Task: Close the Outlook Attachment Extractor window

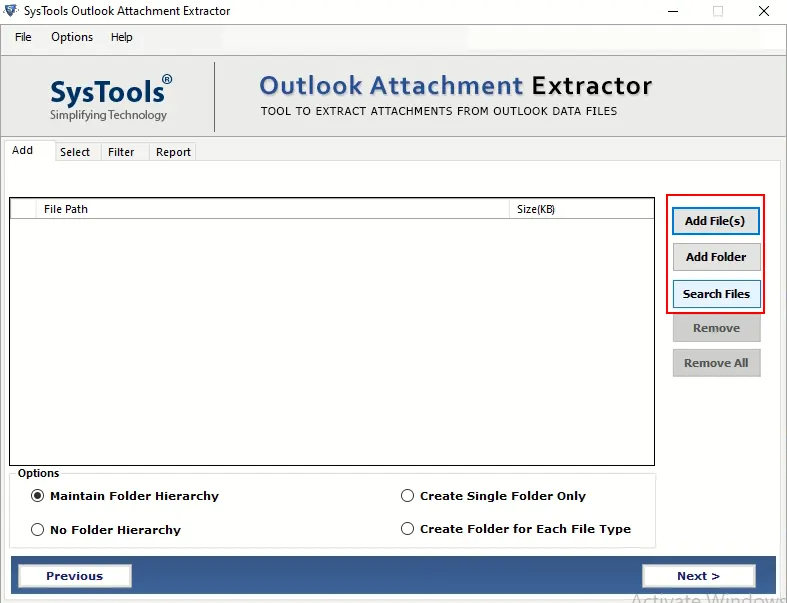Action: coord(764,11)
